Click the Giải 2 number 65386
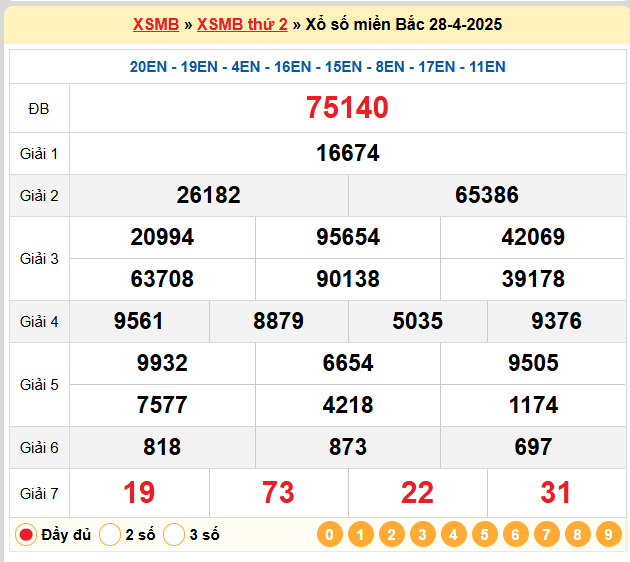 point(487,195)
